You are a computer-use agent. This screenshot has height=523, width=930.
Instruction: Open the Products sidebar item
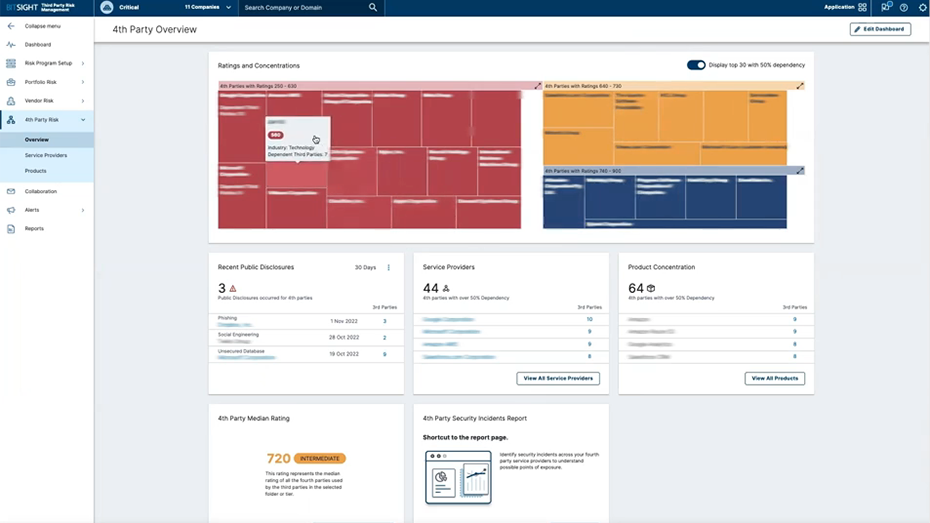pyautogui.click(x=36, y=171)
